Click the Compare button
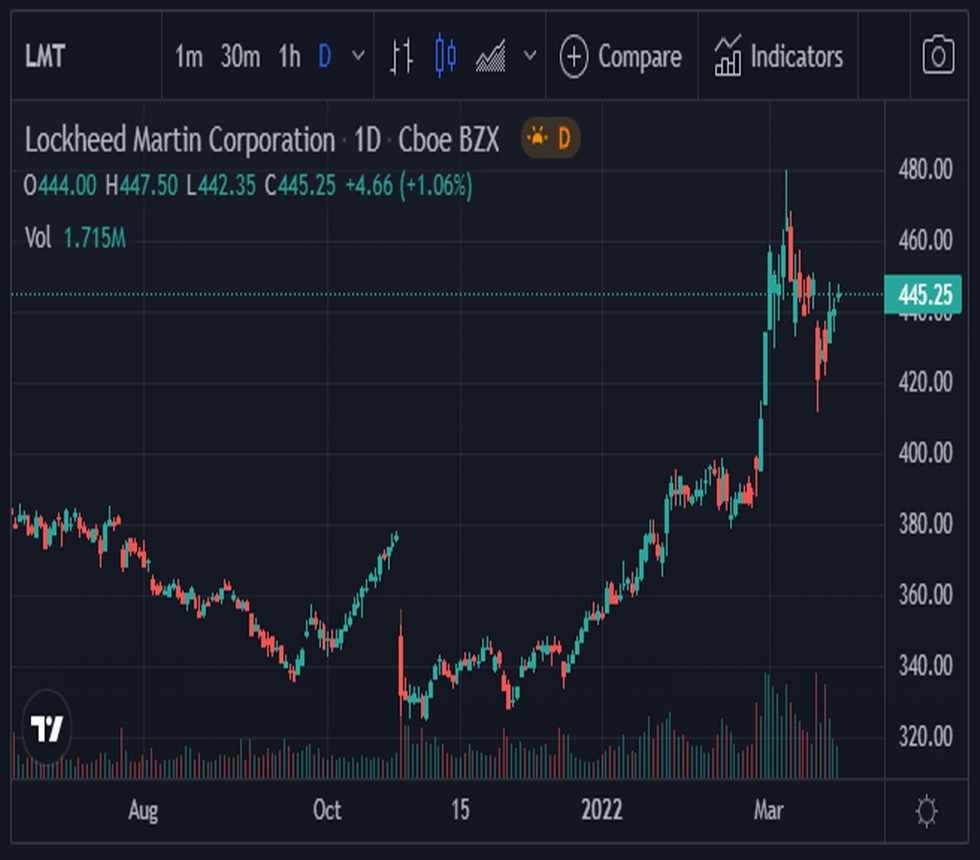Image resolution: width=980 pixels, height=860 pixels. [x=621, y=57]
